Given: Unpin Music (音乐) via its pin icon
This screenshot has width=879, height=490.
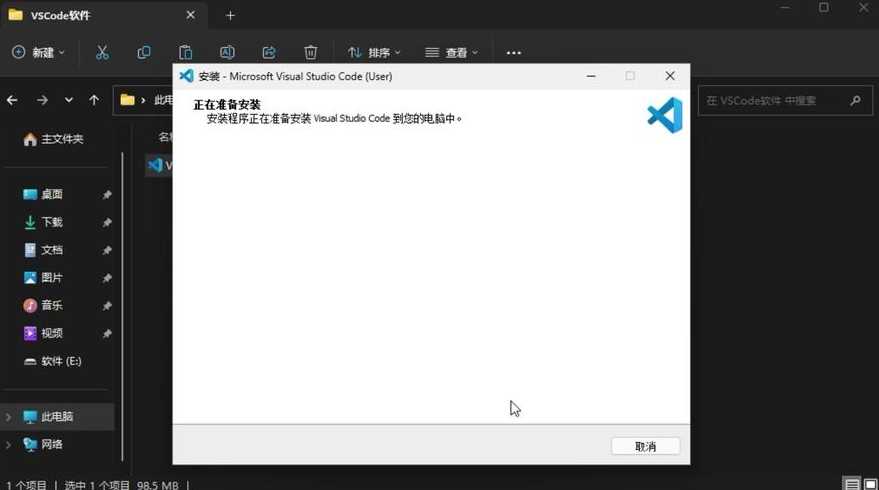Looking at the screenshot, I should (x=107, y=306).
